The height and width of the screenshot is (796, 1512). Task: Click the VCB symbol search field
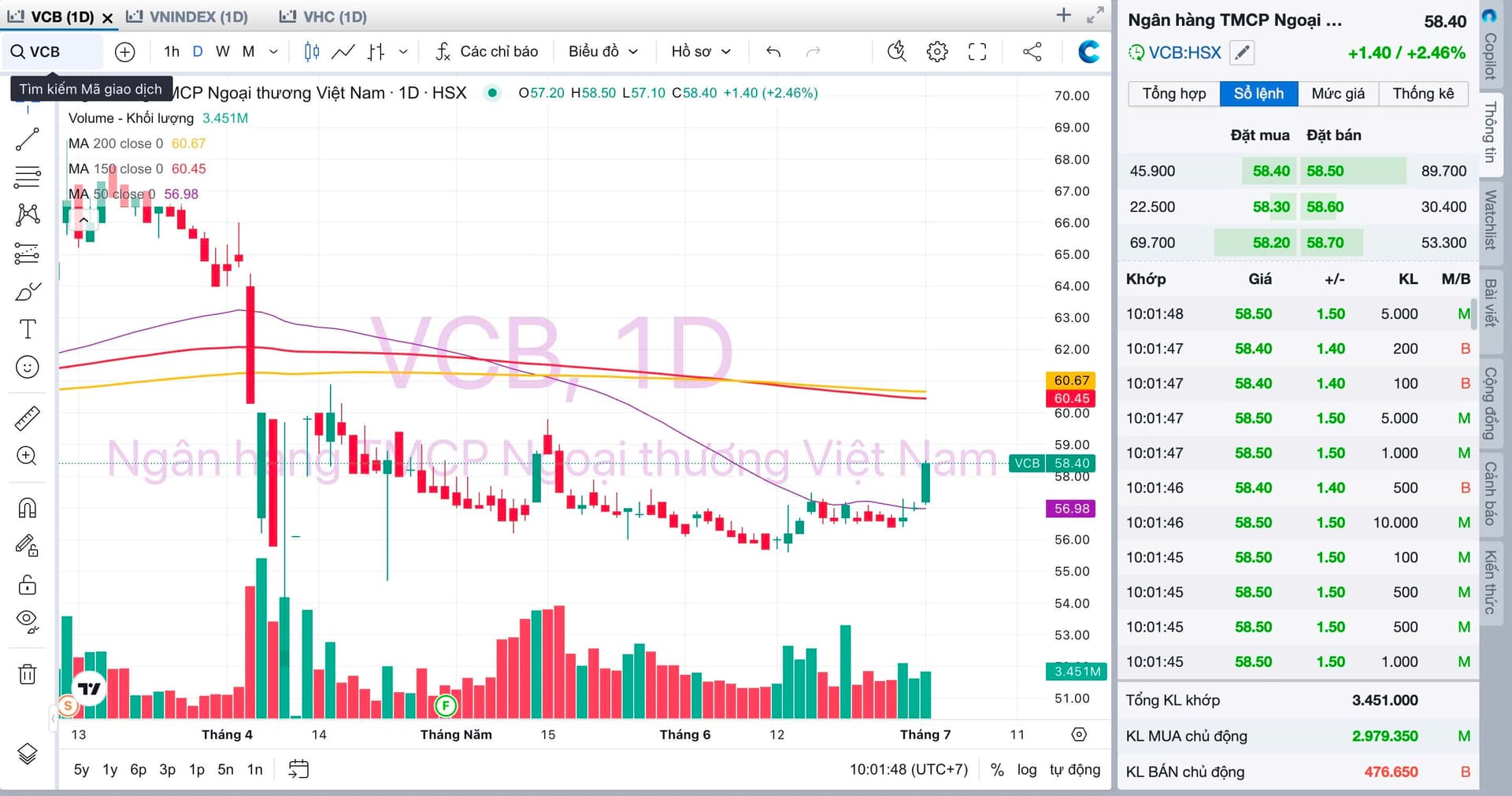(54, 52)
